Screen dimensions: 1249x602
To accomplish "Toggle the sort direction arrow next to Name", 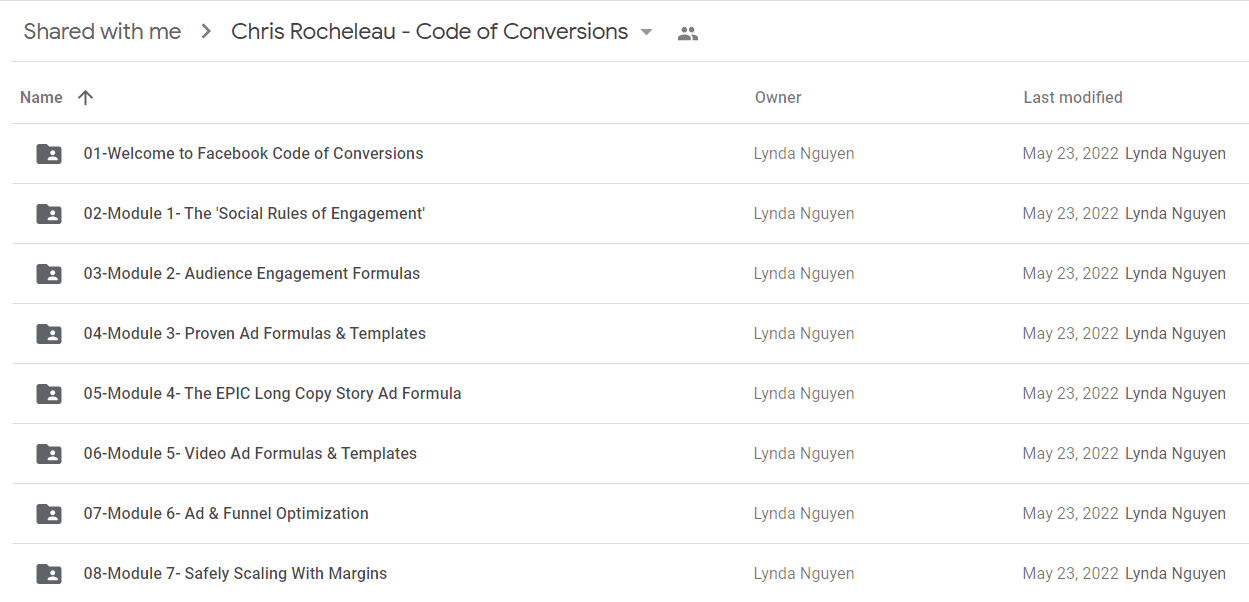I will pos(85,97).
